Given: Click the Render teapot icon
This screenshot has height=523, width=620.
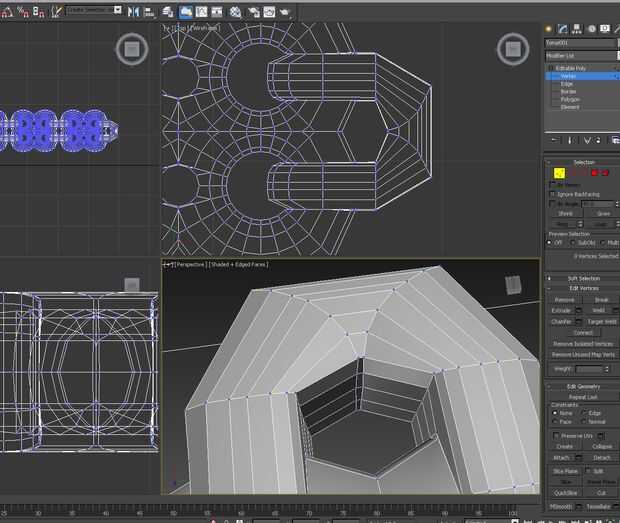Looking at the screenshot, I should pos(285,11).
